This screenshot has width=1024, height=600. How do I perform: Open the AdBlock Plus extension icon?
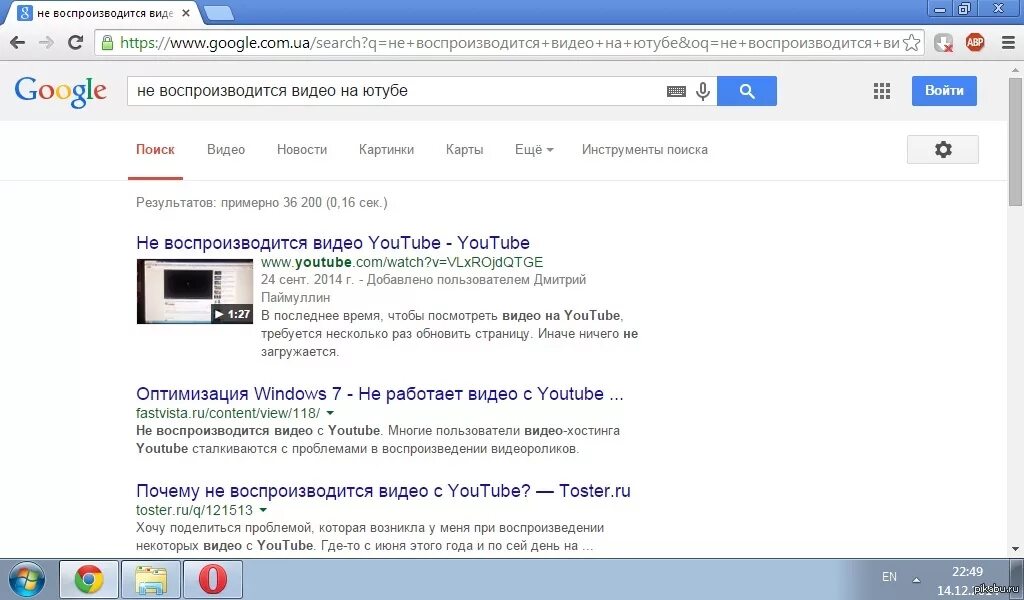pyautogui.click(x=975, y=43)
